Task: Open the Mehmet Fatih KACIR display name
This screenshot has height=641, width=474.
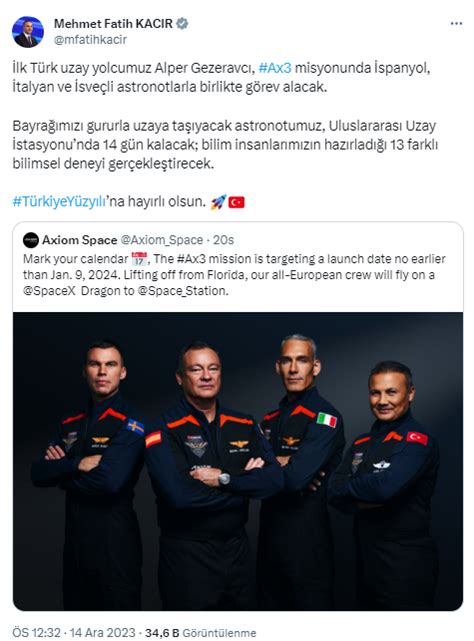Action: [x=113, y=24]
